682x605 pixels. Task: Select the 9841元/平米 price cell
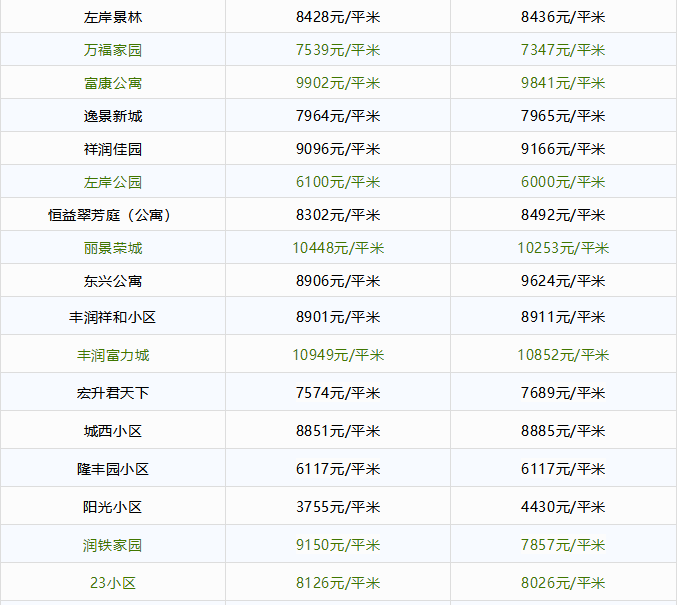(x=563, y=83)
